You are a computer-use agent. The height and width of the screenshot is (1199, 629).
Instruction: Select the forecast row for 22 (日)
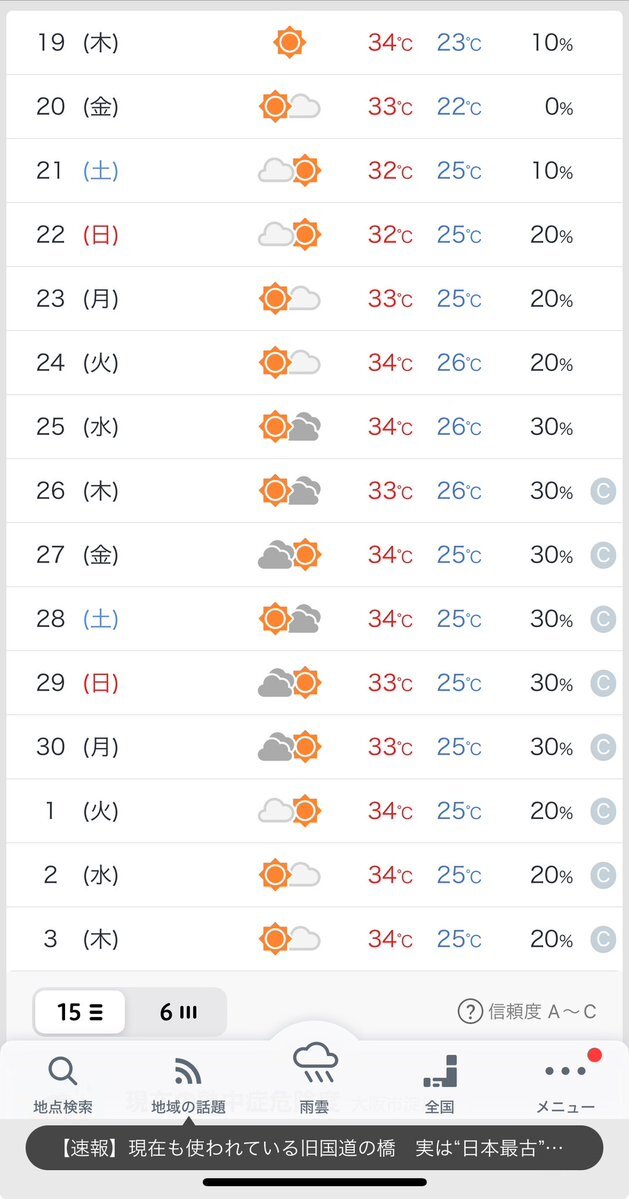[314, 235]
